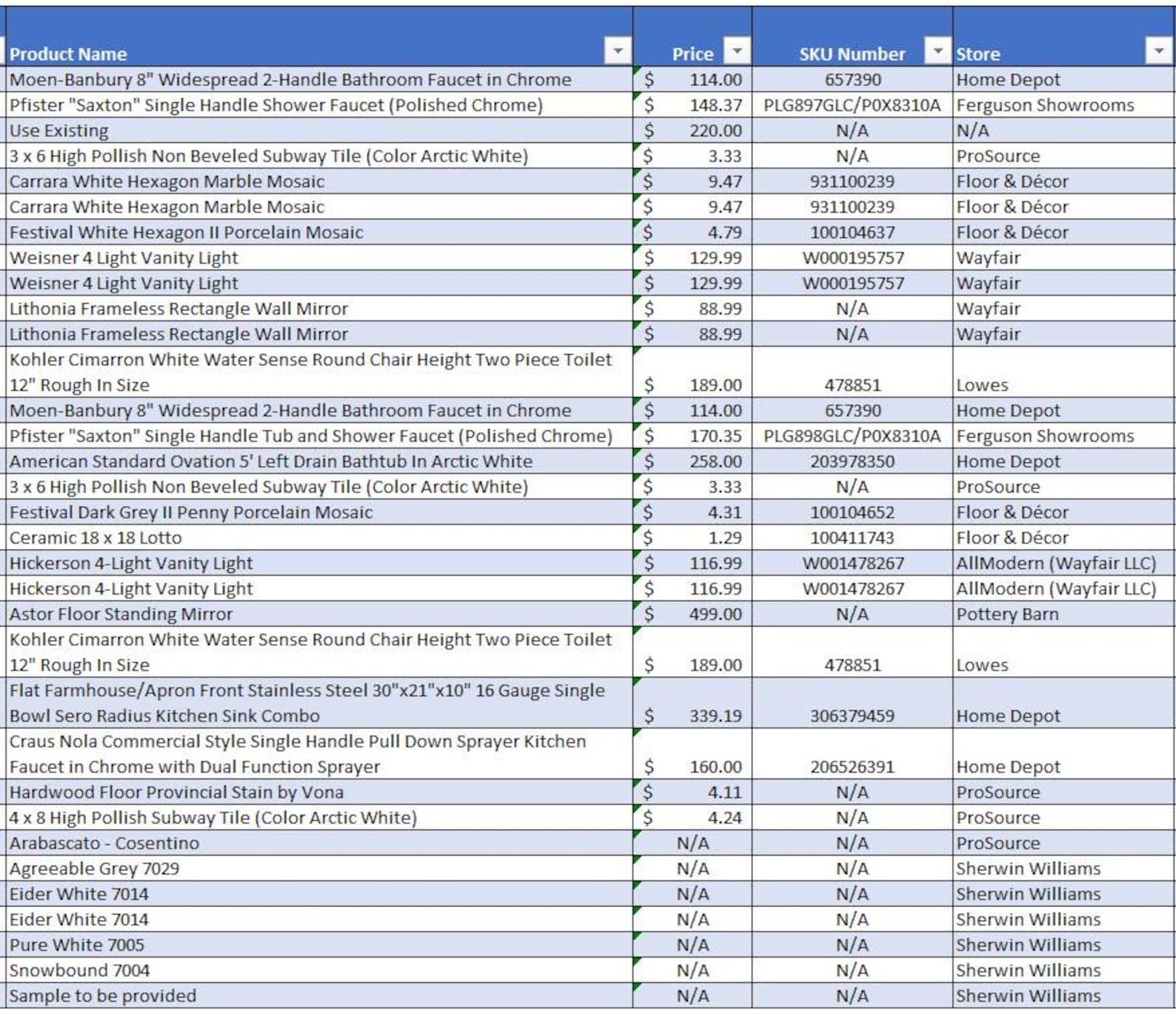Select SKU cell 203978350
The image size is (1176, 1014).
[852, 461]
